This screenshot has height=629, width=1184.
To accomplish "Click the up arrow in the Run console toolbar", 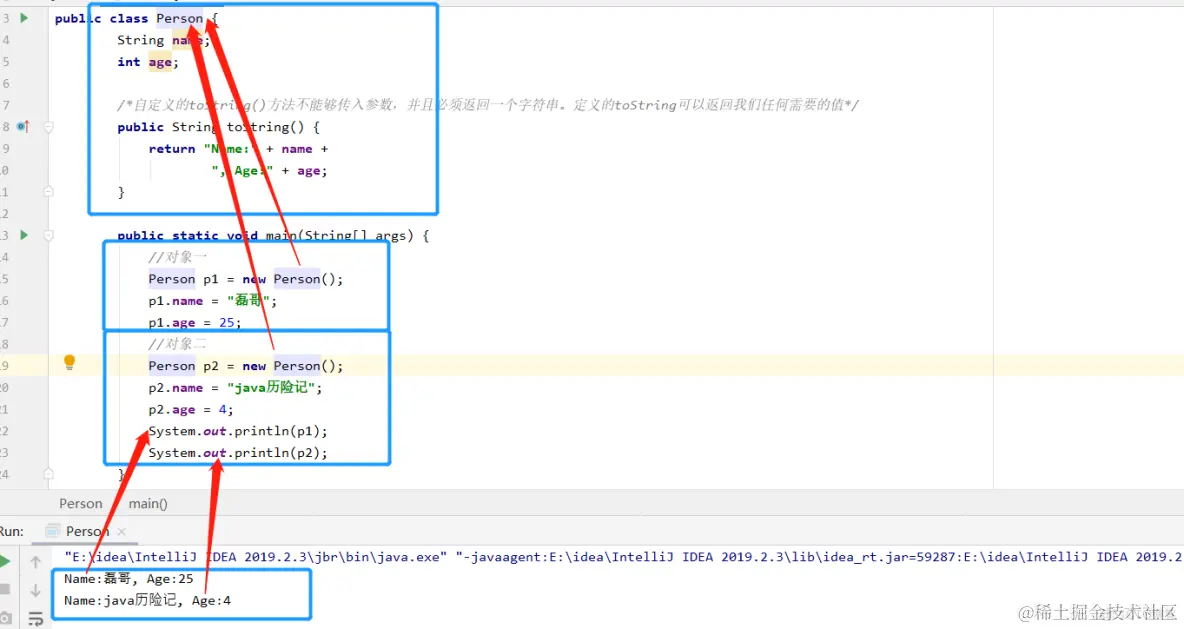I will click(x=35, y=560).
